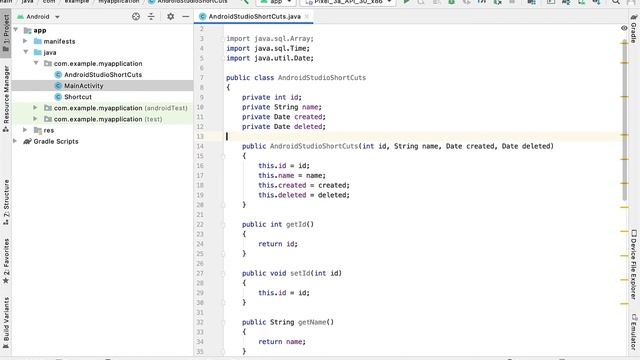This screenshot has height=360, width=640.
Task: Select the manifests folder
Action: pyautogui.click(x=59, y=41)
